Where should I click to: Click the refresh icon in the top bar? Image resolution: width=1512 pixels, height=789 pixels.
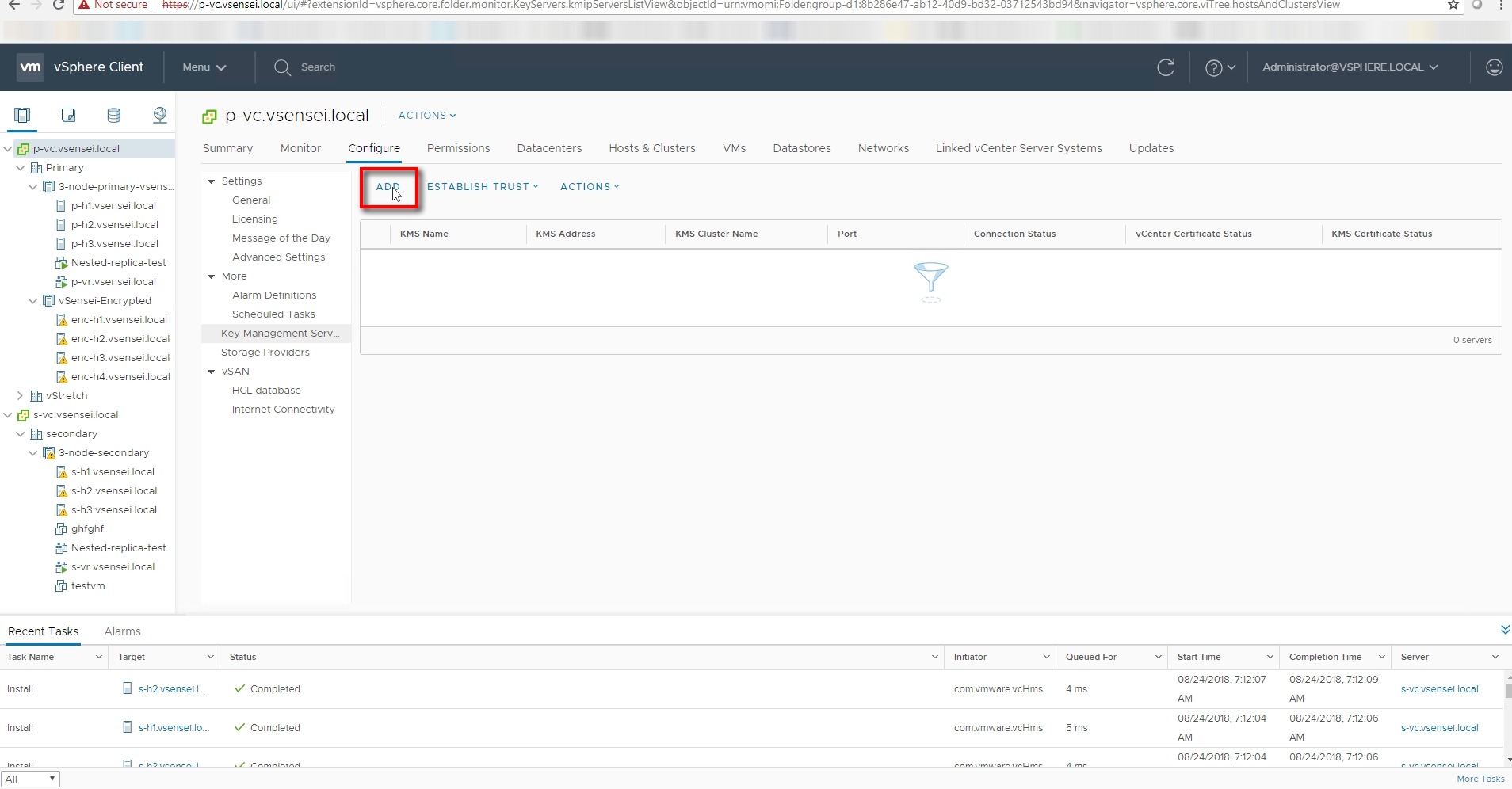pyautogui.click(x=1165, y=67)
